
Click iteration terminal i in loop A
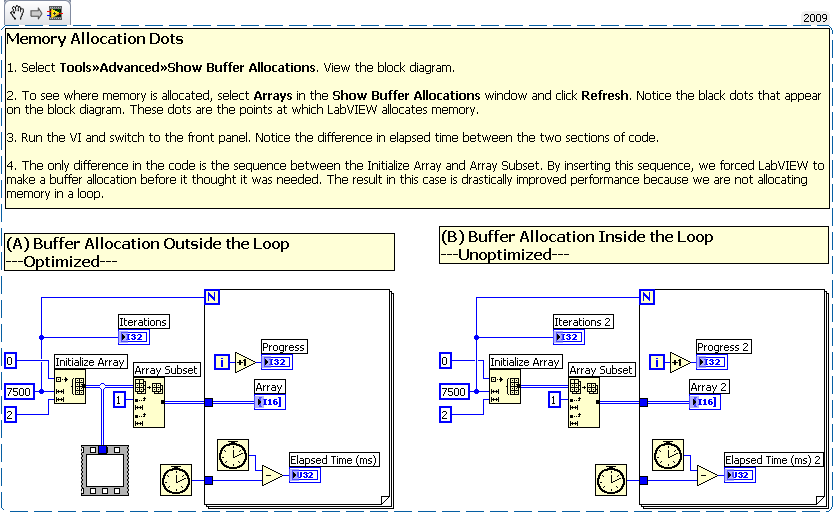[222, 362]
